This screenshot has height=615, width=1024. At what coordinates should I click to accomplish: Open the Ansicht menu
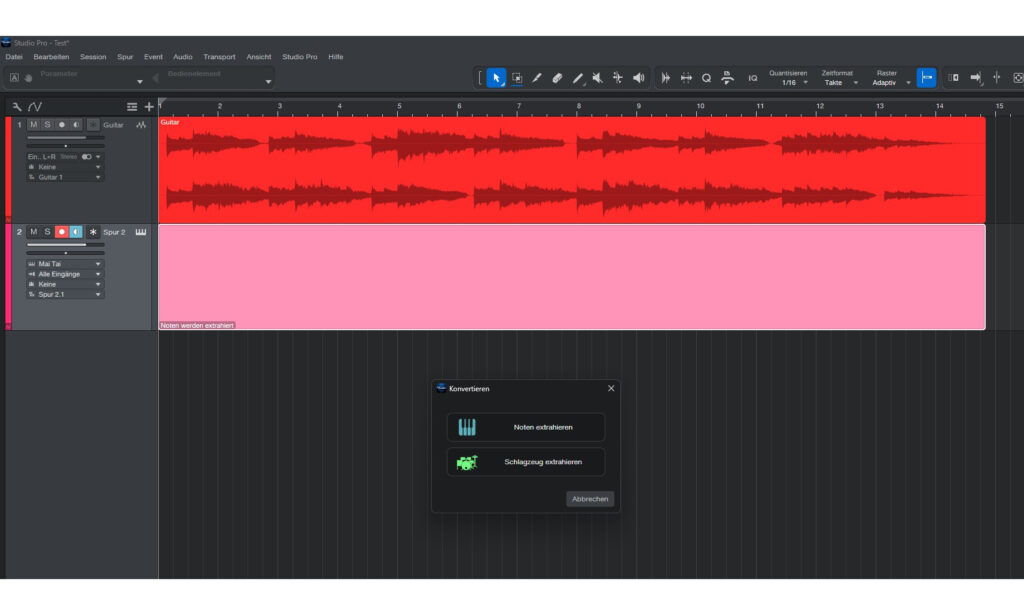259,57
